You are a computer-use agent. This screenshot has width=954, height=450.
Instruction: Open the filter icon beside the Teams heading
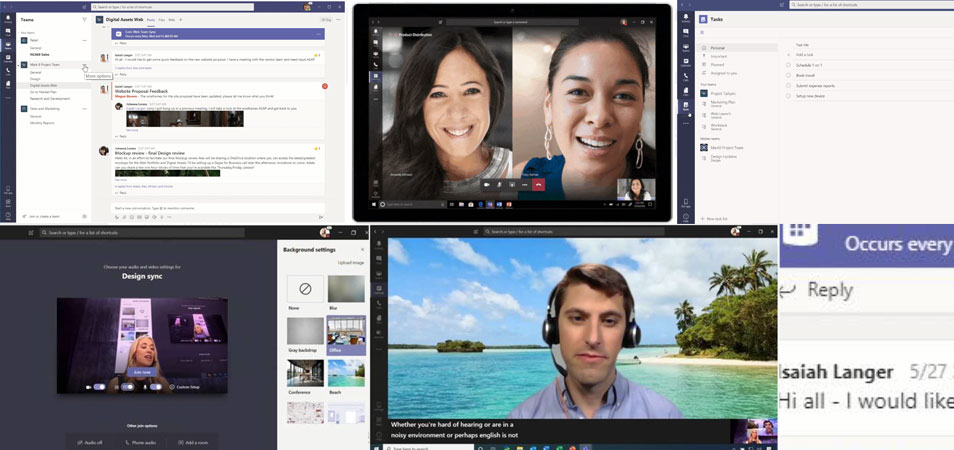coord(84,19)
